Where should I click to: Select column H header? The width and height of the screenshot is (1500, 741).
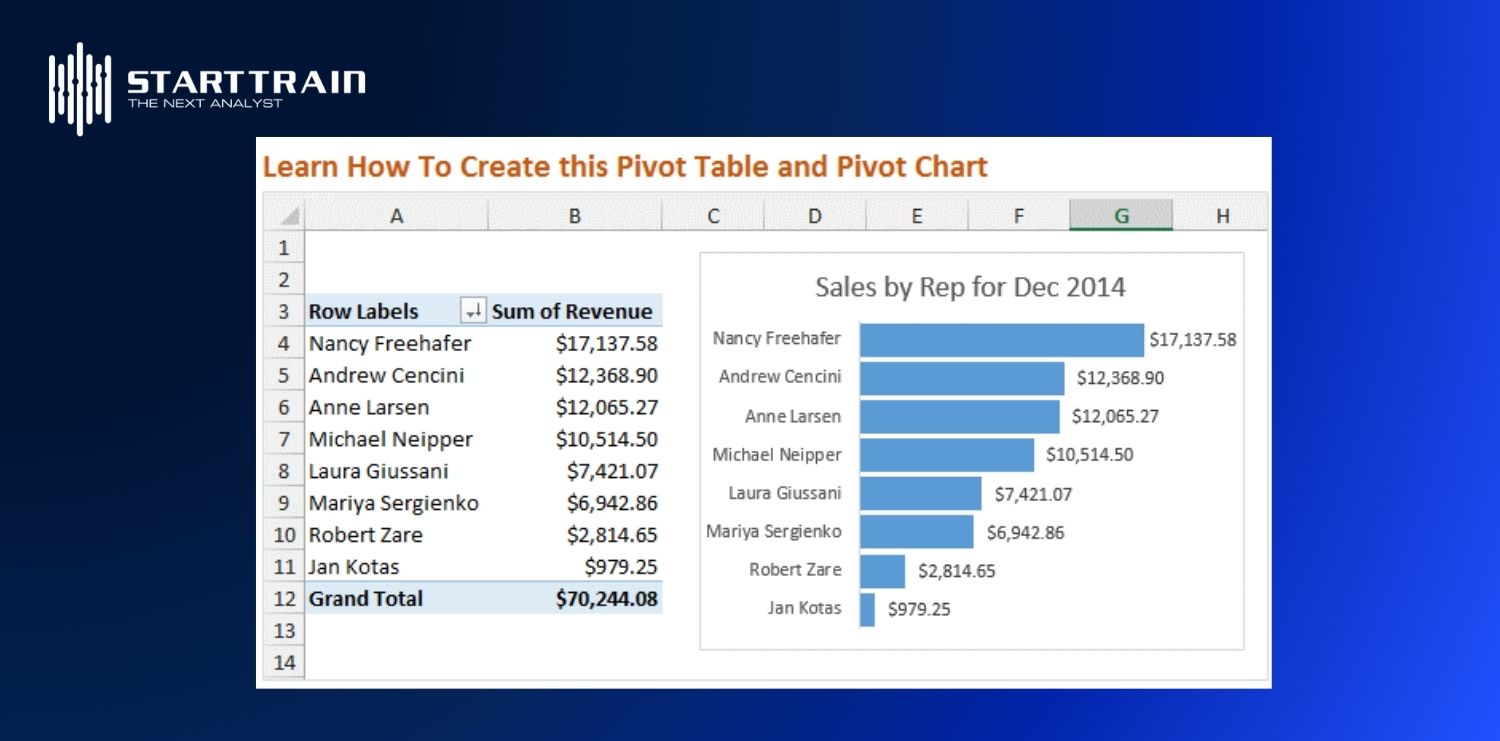(x=1222, y=216)
